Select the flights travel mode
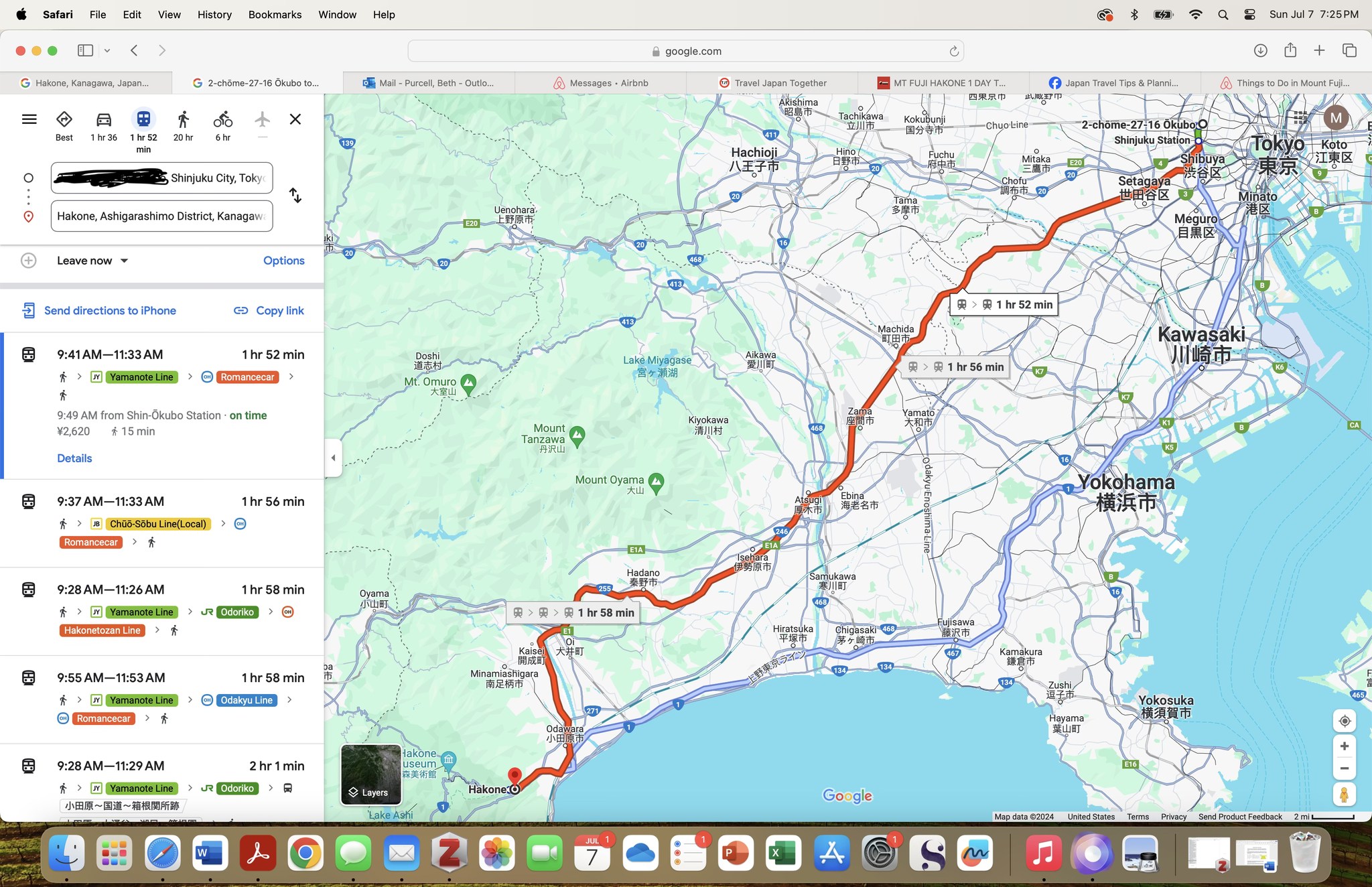The height and width of the screenshot is (887, 1372). click(263, 124)
